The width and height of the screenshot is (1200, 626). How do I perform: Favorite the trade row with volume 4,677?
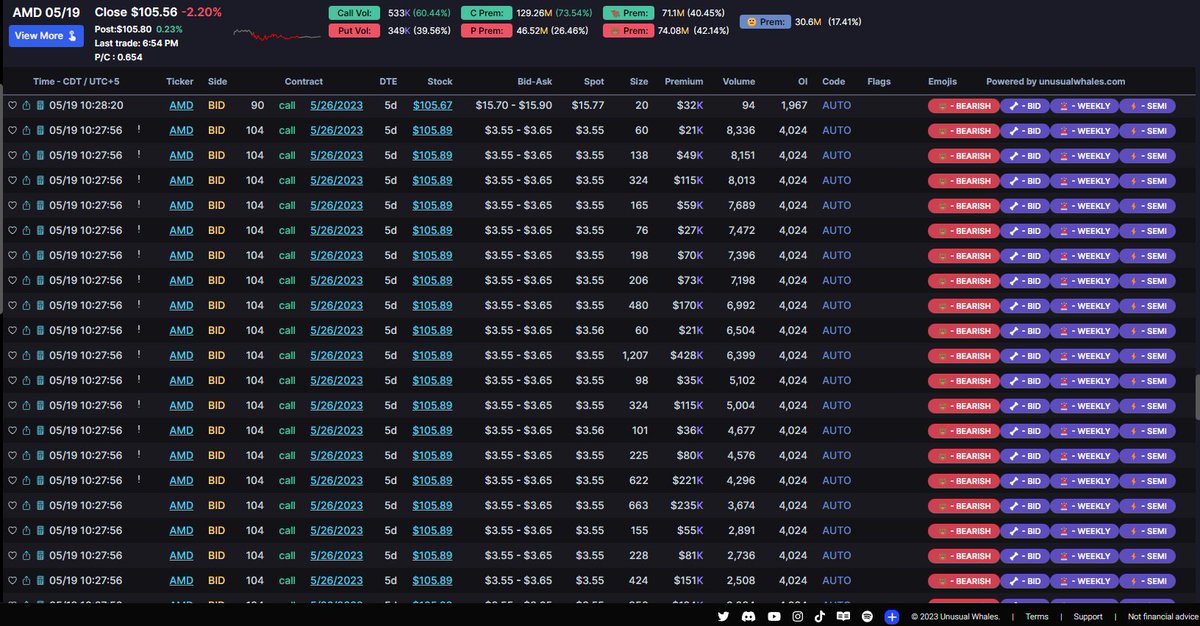[x=13, y=430]
